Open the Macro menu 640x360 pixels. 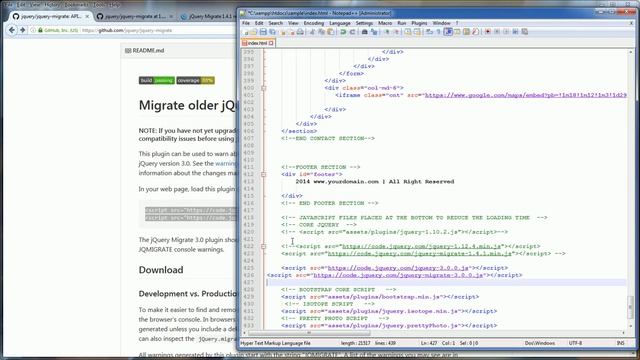(385, 23)
